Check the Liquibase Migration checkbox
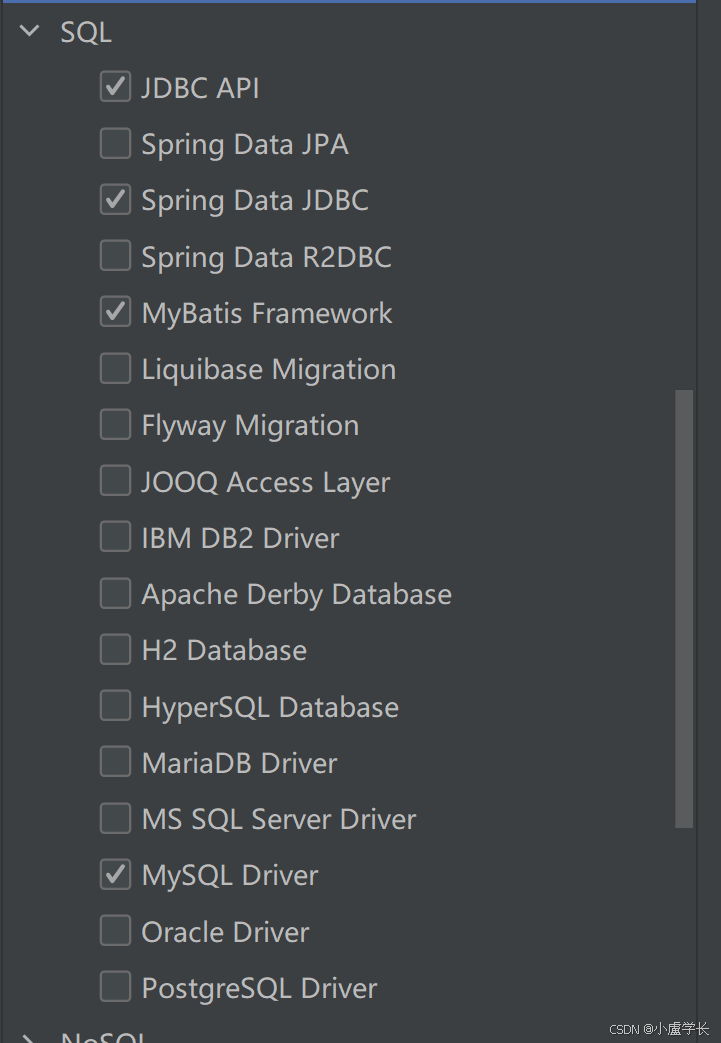The height and width of the screenshot is (1043, 721). point(115,368)
